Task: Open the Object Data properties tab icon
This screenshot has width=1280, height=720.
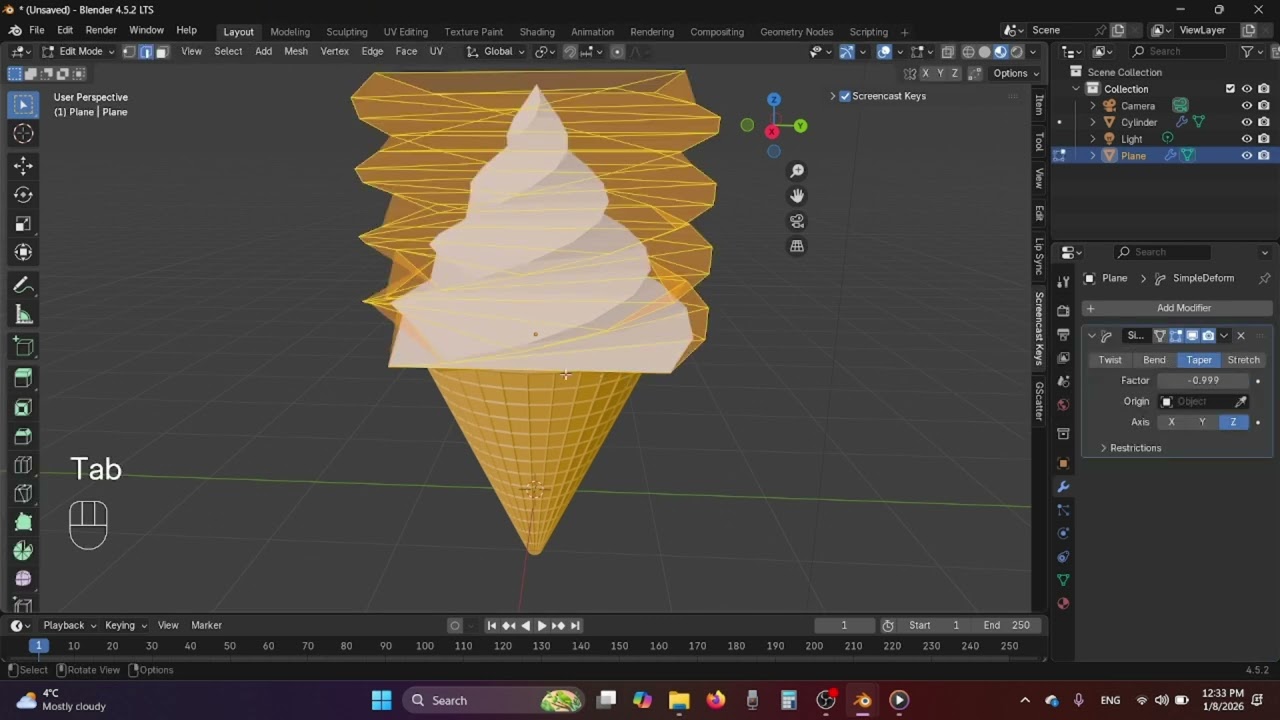Action: [1063, 580]
